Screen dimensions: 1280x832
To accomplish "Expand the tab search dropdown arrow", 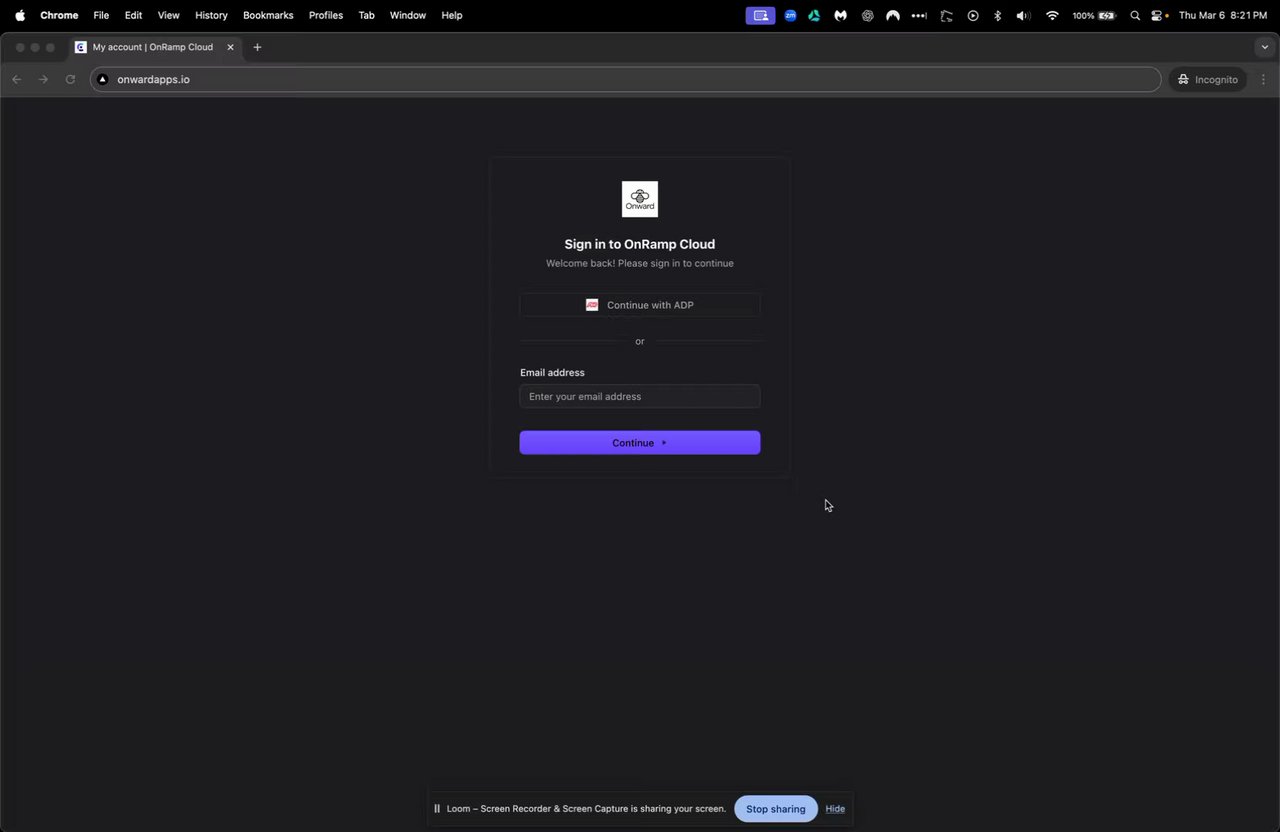I will click(1264, 47).
